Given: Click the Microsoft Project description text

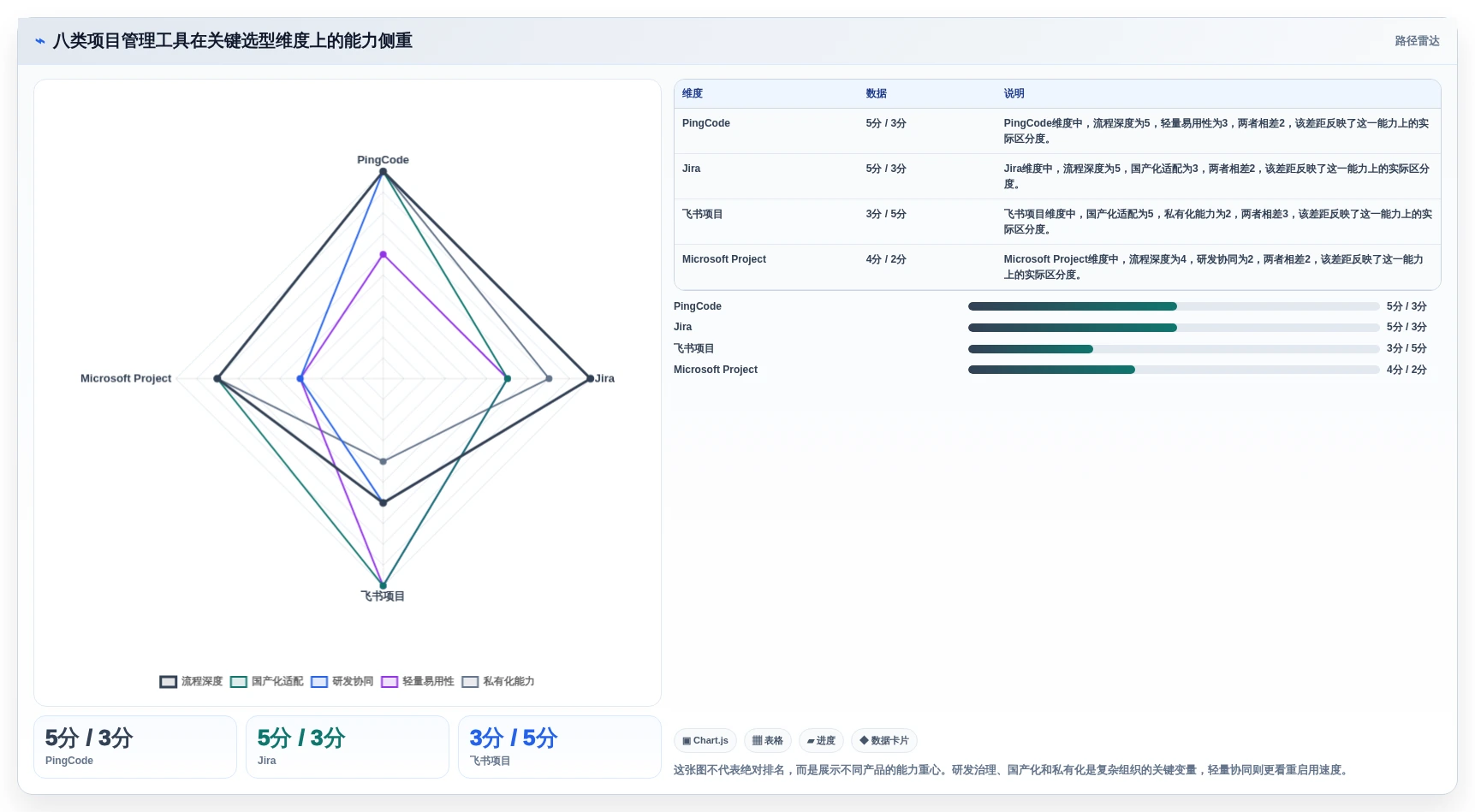Looking at the screenshot, I should (1214, 267).
